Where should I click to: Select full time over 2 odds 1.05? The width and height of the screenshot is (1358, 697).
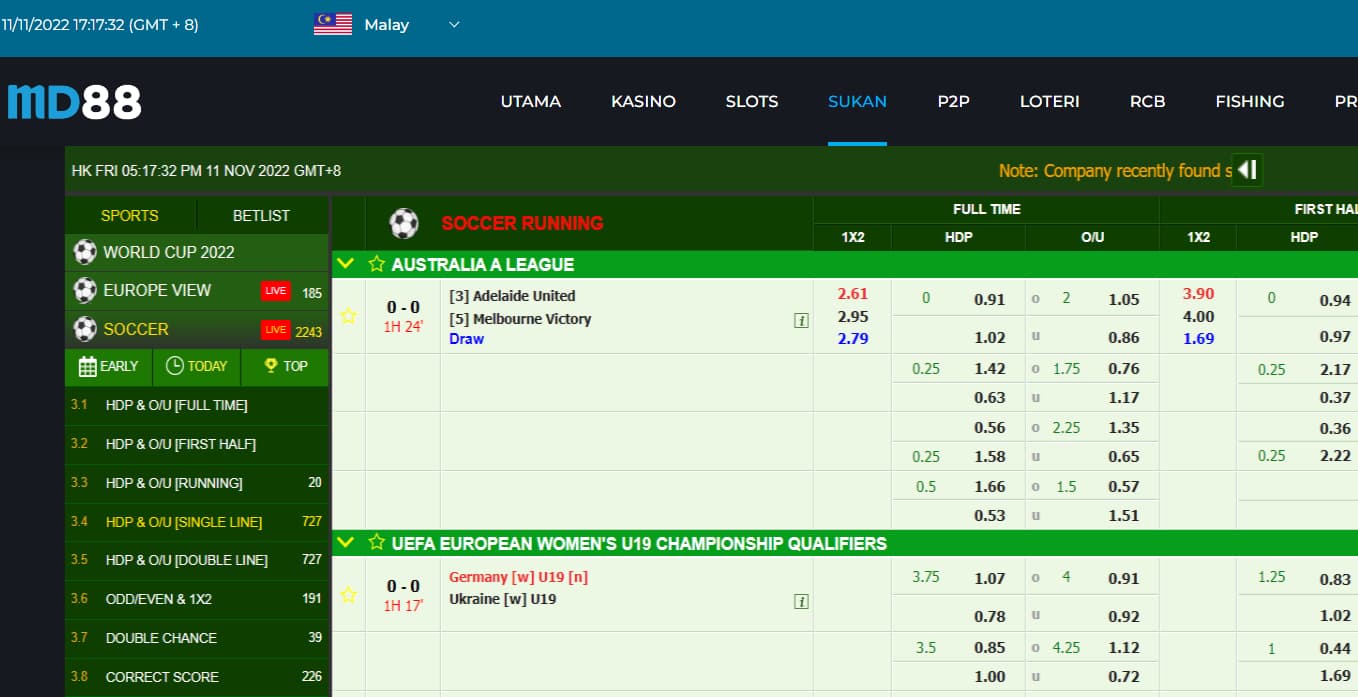pyautogui.click(x=1124, y=298)
